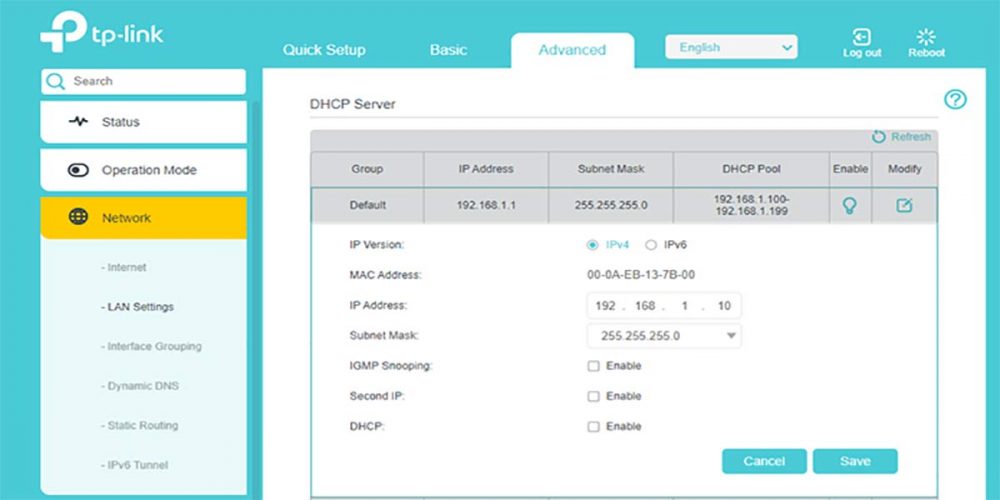Click the Save button
This screenshot has width=1000, height=500.
[x=855, y=461]
